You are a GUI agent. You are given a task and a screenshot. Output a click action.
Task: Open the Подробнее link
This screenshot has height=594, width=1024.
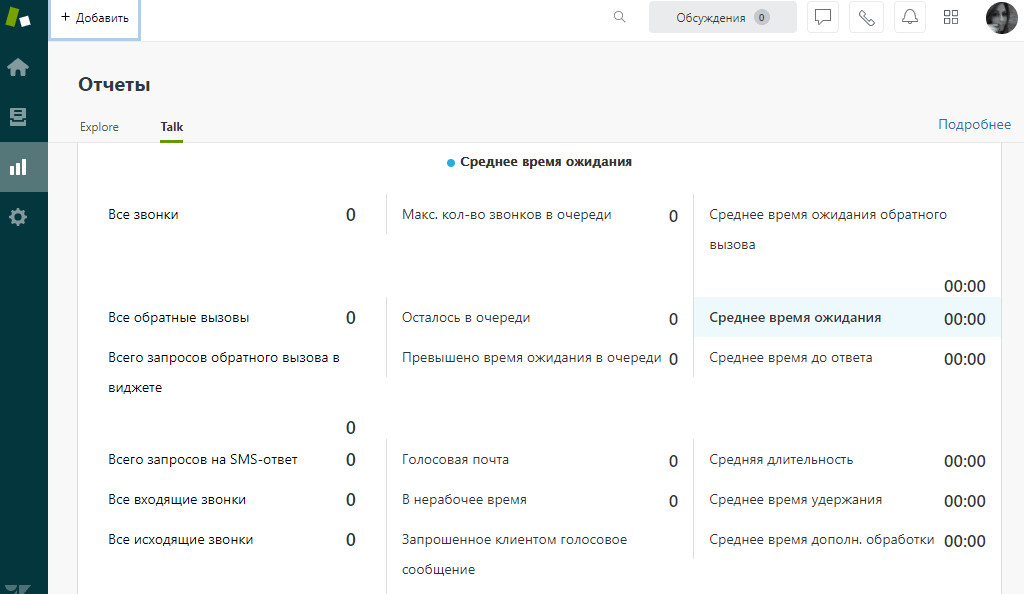974,124
